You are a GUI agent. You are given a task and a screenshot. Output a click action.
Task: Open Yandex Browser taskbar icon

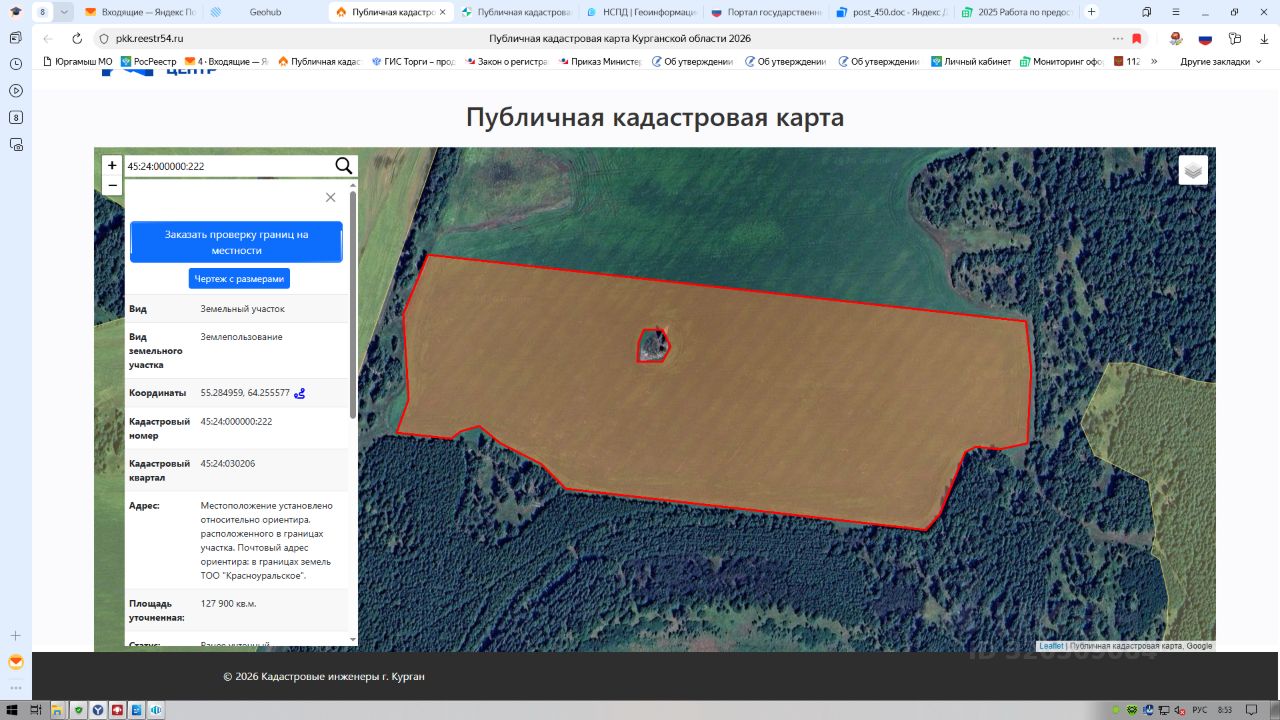point(98,710)
